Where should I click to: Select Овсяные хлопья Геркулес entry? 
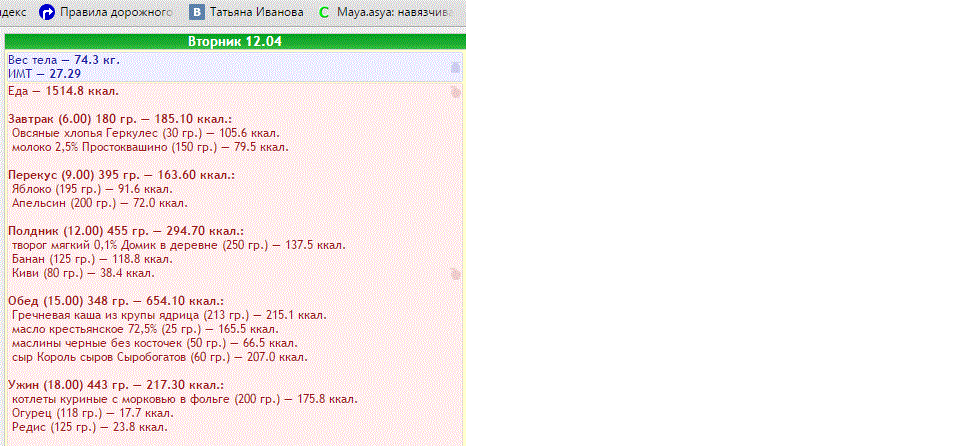coord(146,133)
